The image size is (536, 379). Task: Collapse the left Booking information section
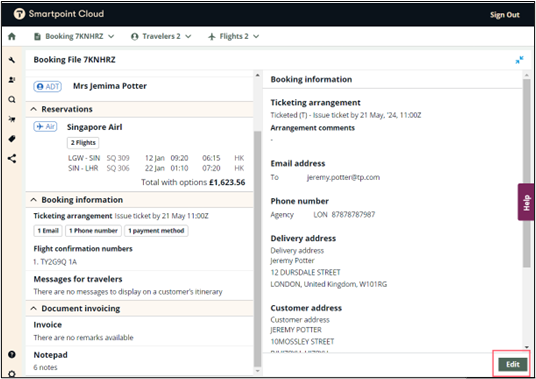[x=34, y=200]
